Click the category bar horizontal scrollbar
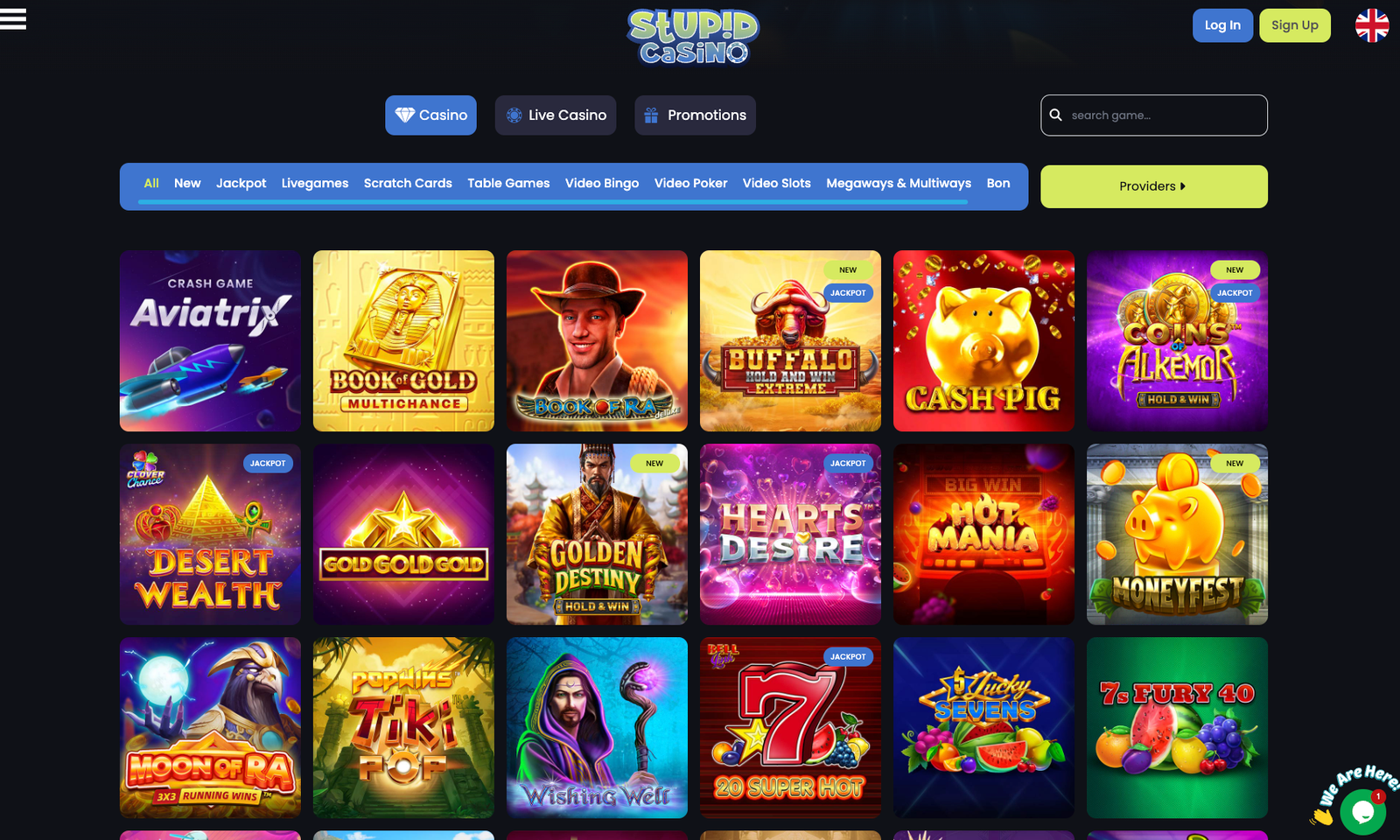The width and height of the screenshot is (1400, 840). pos(553,202)
